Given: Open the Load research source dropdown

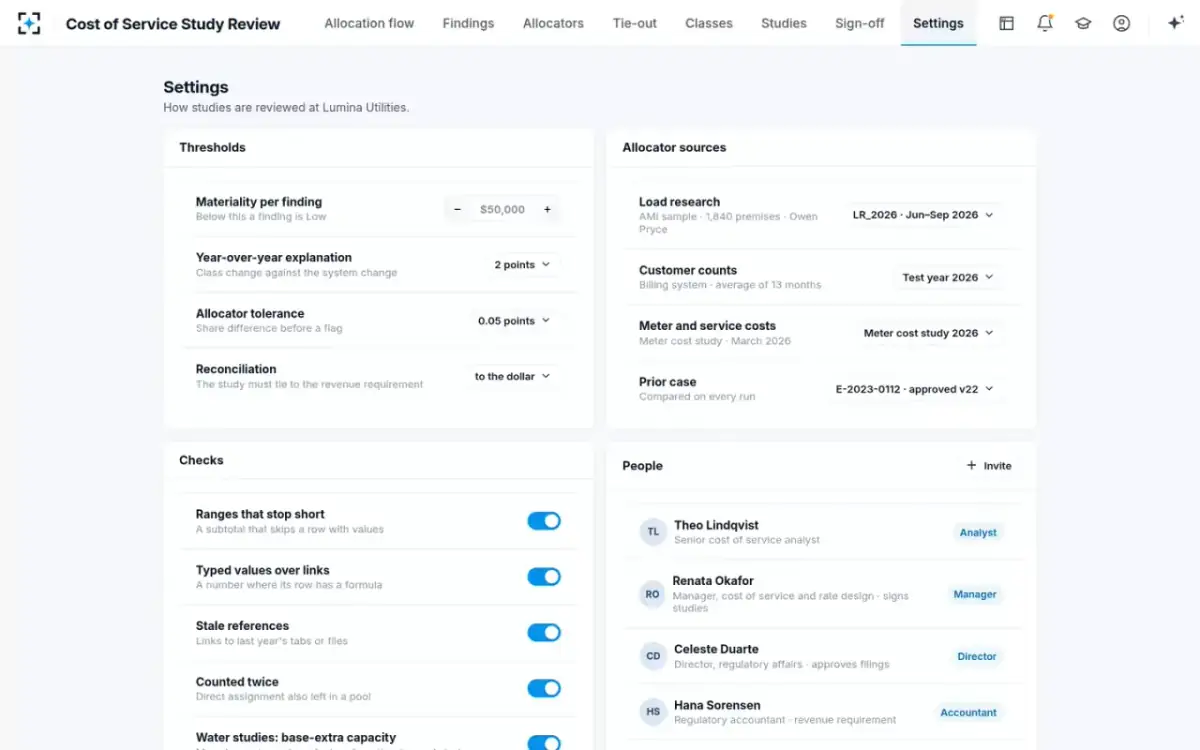Looking at the screenshot, I should pos(923,215).
